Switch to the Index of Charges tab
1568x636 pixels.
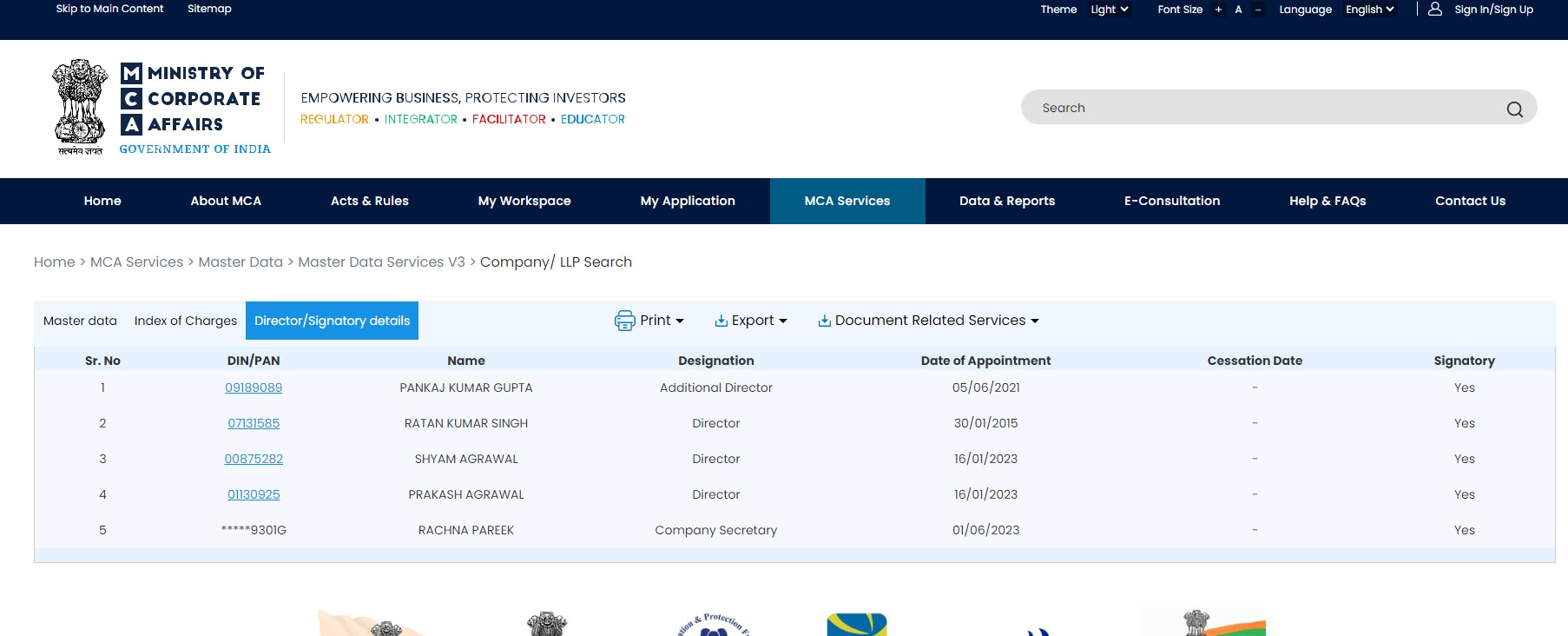[186, 321]
